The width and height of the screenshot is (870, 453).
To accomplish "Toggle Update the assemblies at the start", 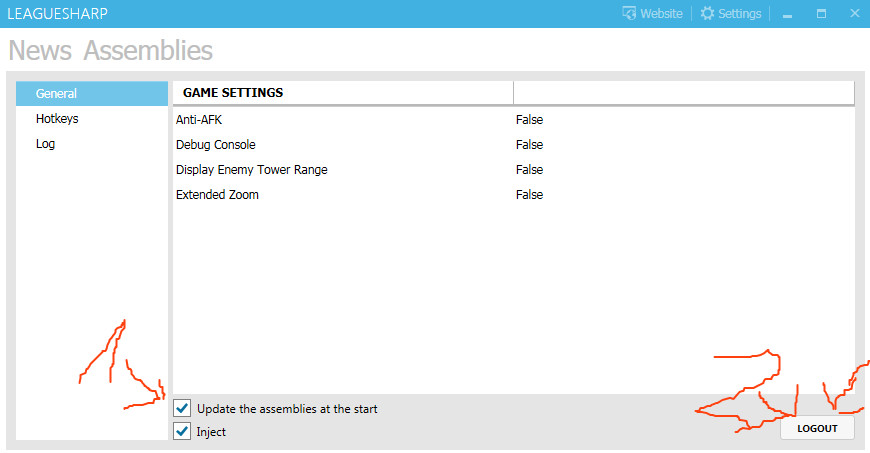I will (x=182, y=408).
